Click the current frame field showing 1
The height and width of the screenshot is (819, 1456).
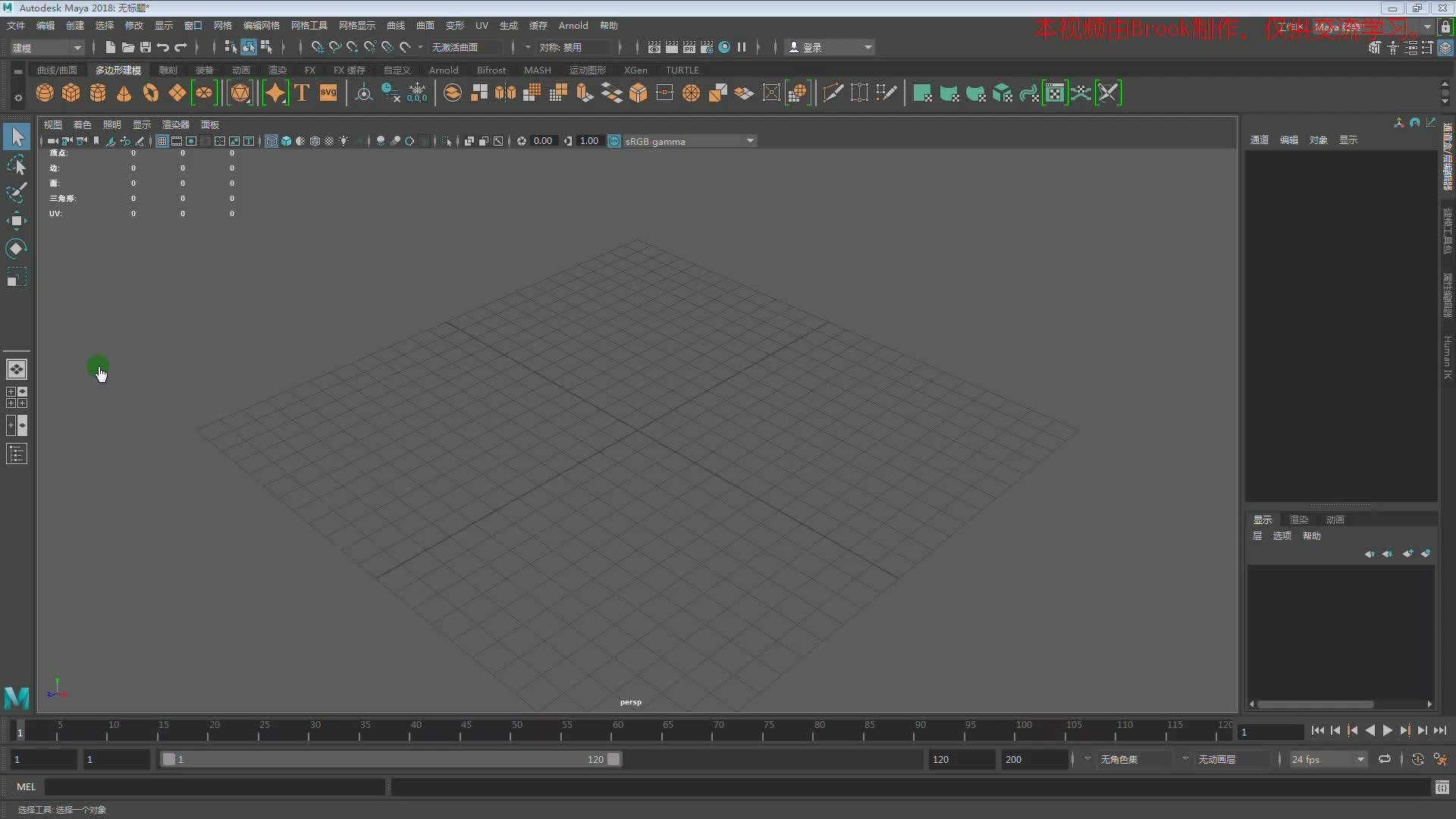pyautogui.click(x=1270, y=733)
